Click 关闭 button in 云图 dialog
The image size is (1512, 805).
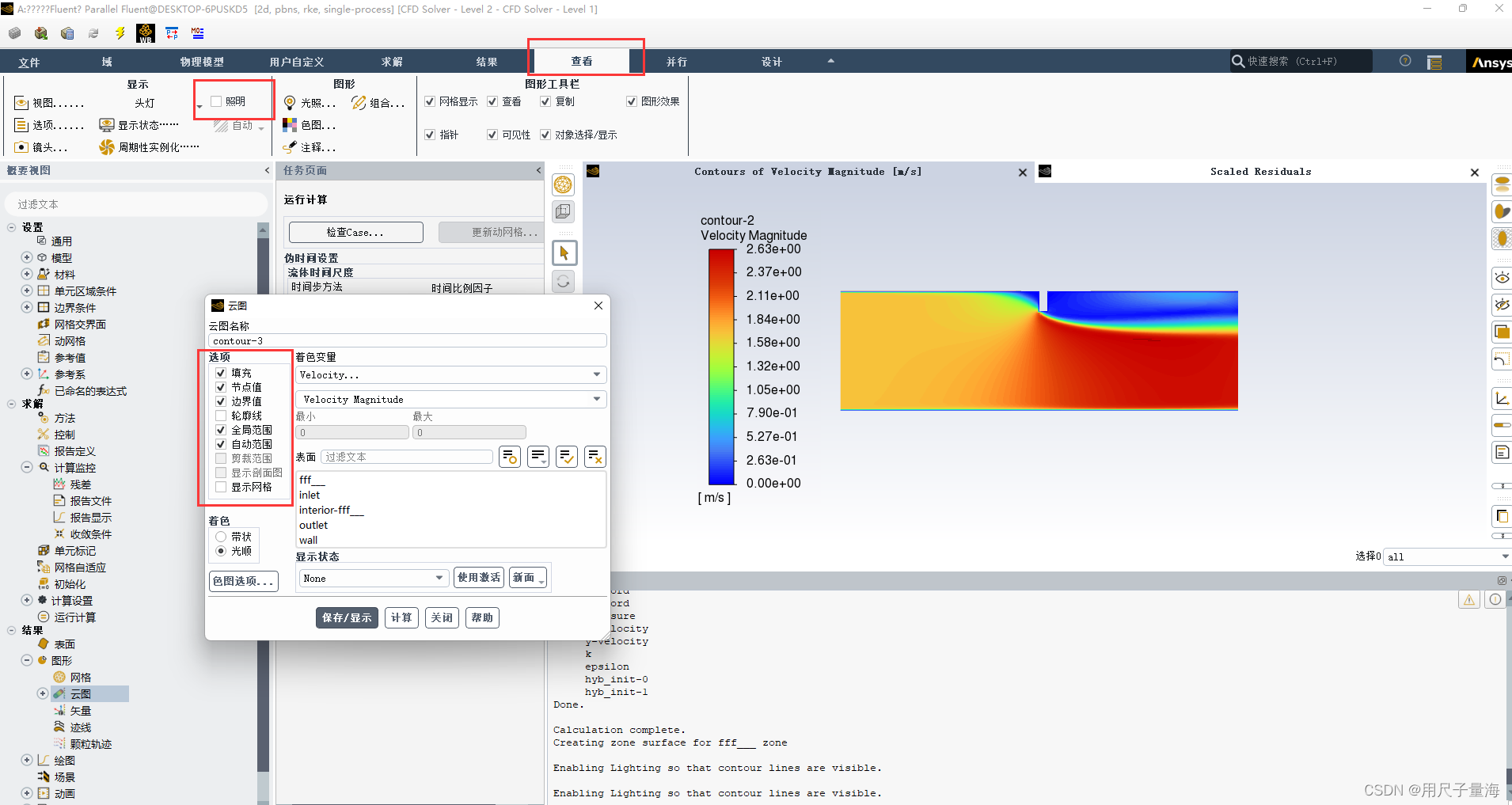click(442, 617)
